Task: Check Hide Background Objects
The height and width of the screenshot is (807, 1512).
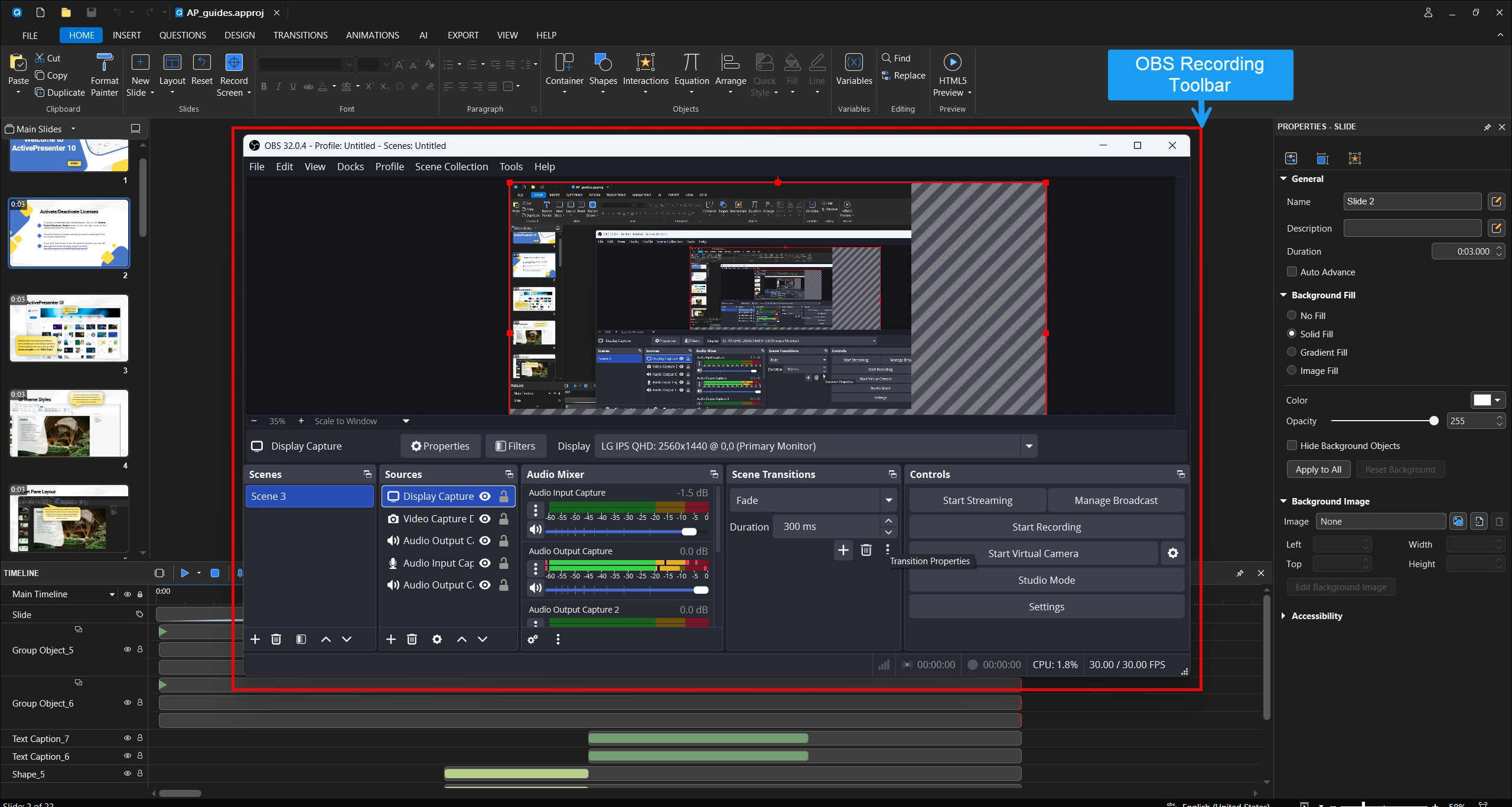Action: click(1292, 445)
